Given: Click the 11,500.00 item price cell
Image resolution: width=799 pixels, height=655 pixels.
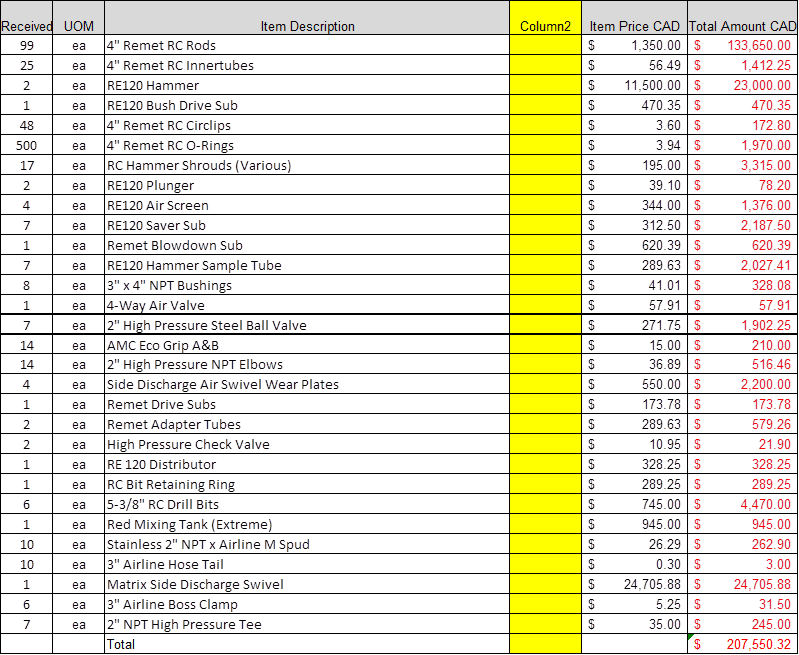Looking at the screenshot, I should [634, 85].
